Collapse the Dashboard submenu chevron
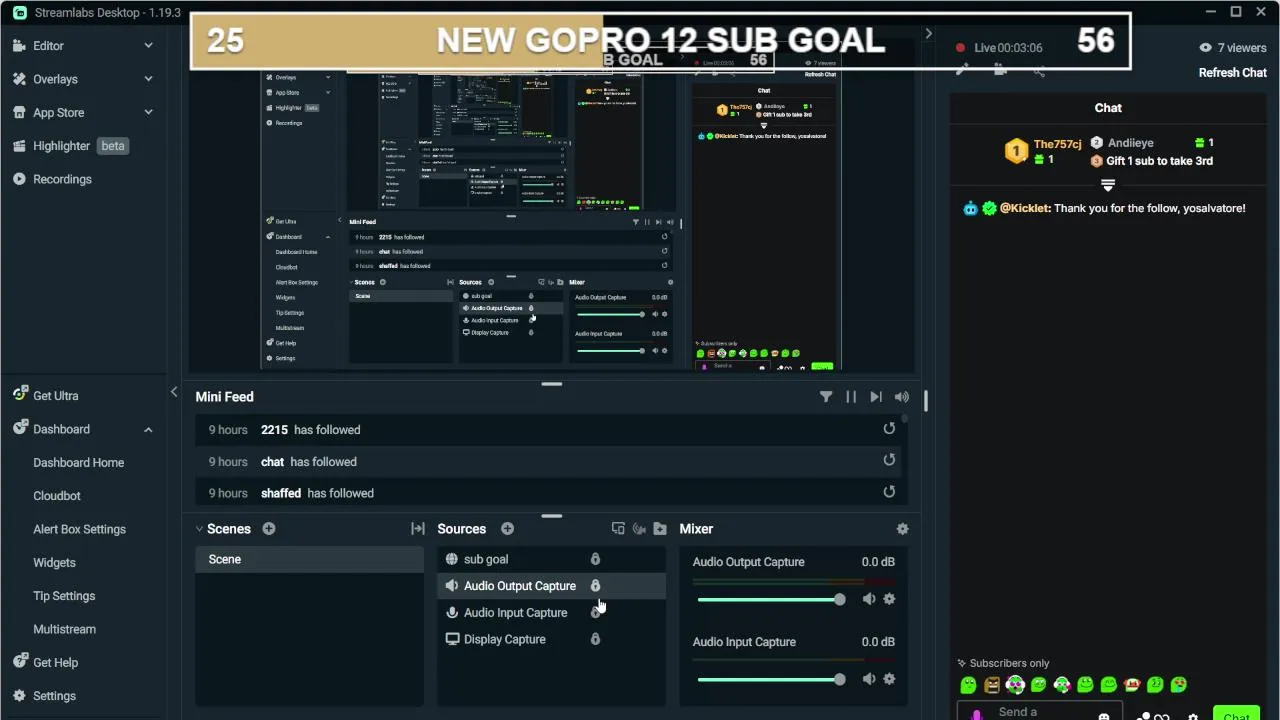 click(x=148, y=429)
